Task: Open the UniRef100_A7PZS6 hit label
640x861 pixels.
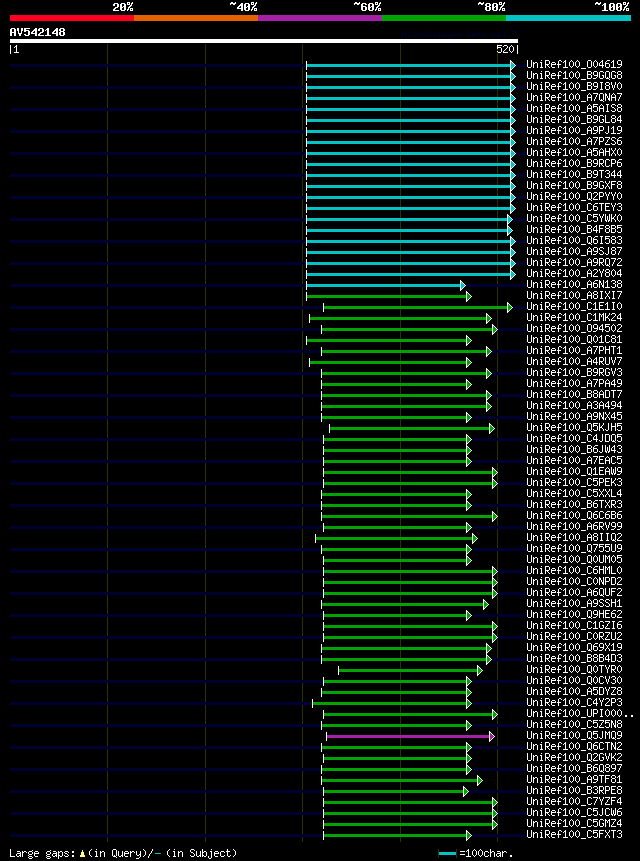Action: coord(574,141)
